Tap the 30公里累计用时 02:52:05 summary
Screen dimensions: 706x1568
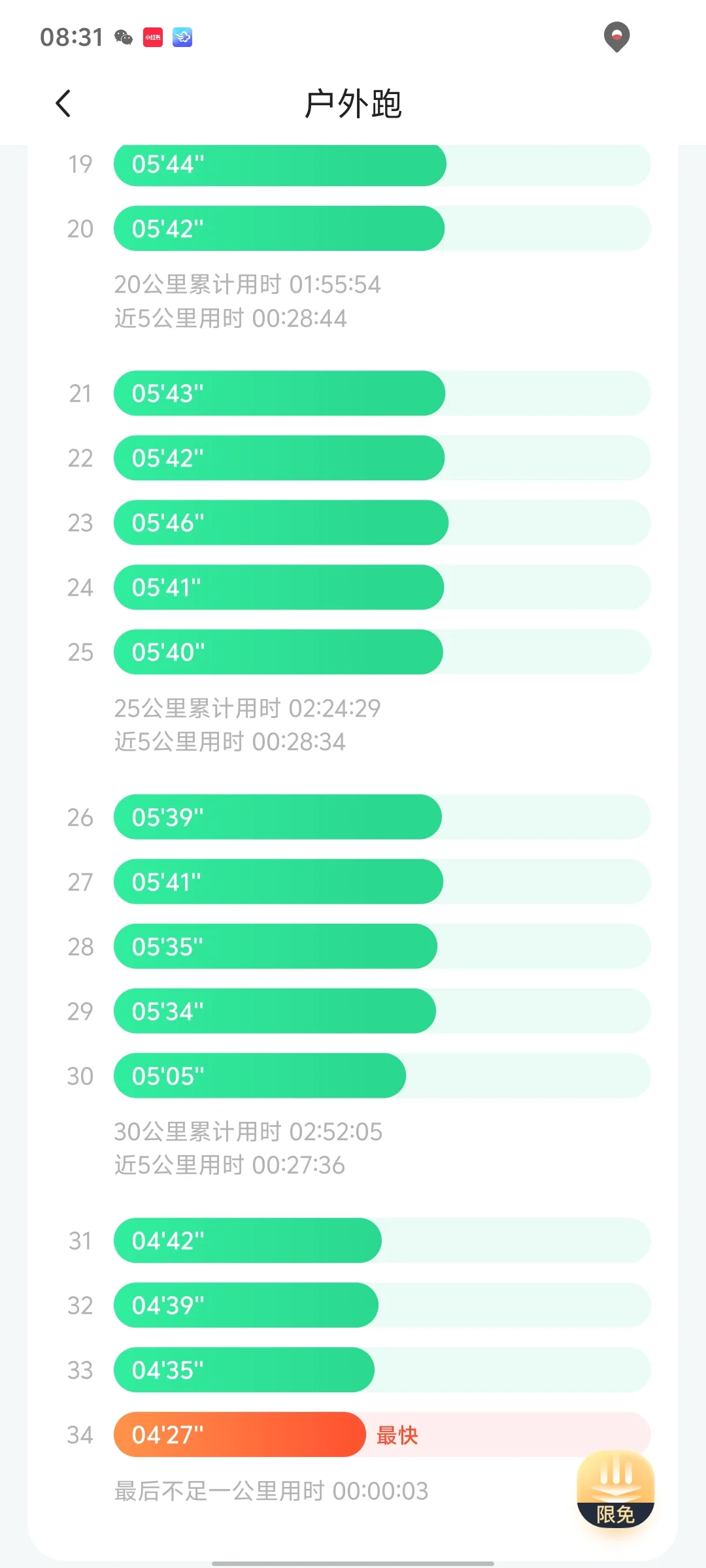pyautogui.click(x=248, y=1131)
